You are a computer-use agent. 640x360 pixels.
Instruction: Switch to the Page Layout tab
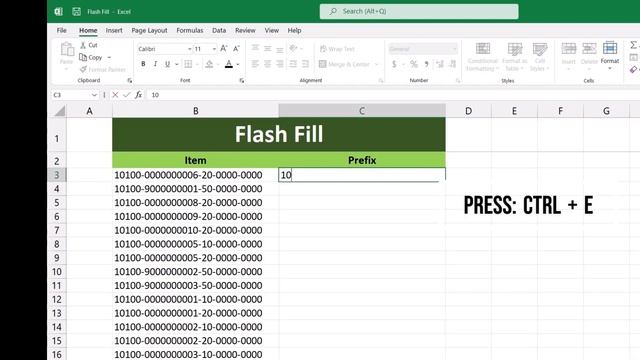click(149, 30)
